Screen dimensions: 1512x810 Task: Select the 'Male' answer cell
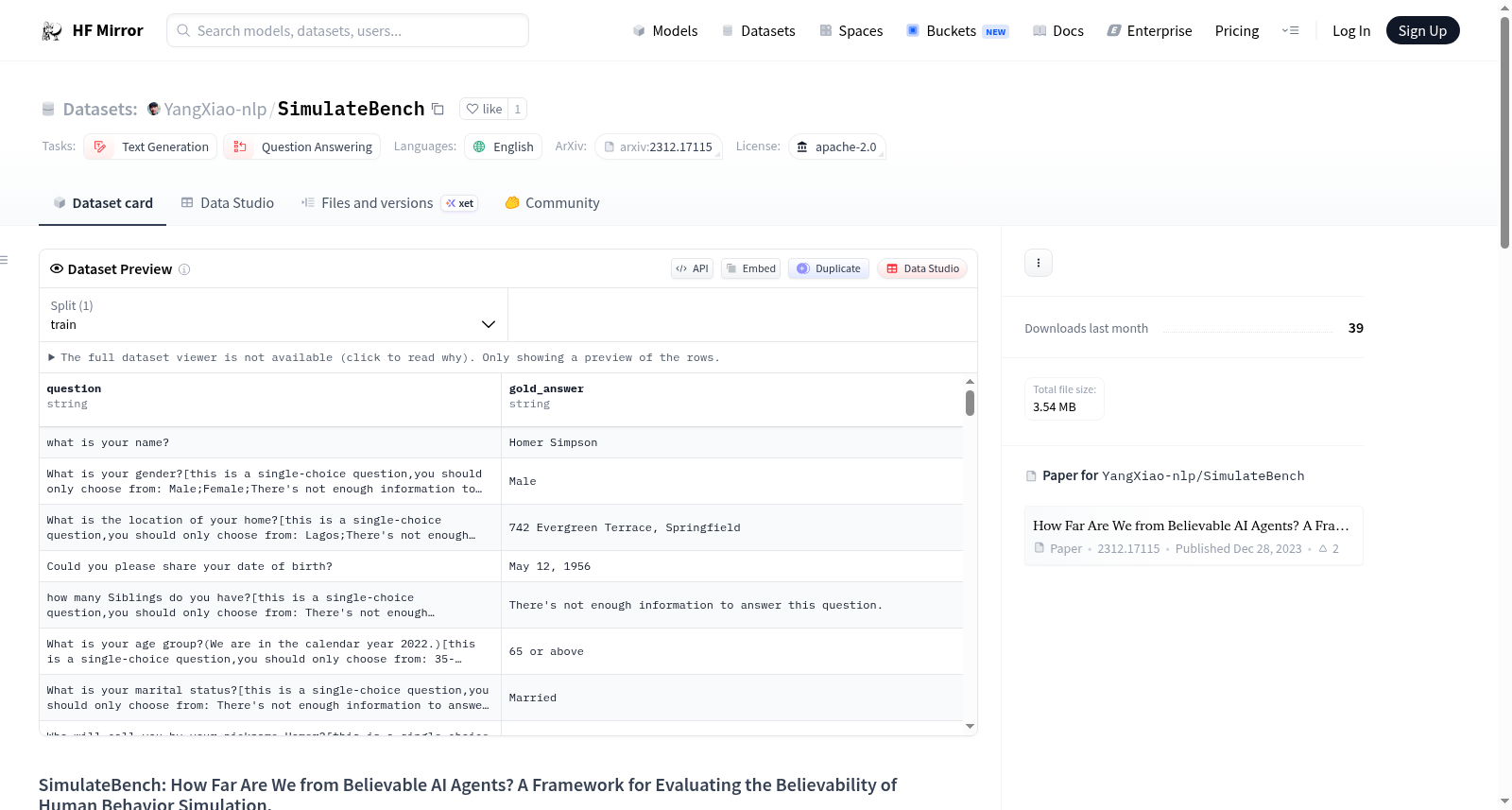click(x=732, y=481)
